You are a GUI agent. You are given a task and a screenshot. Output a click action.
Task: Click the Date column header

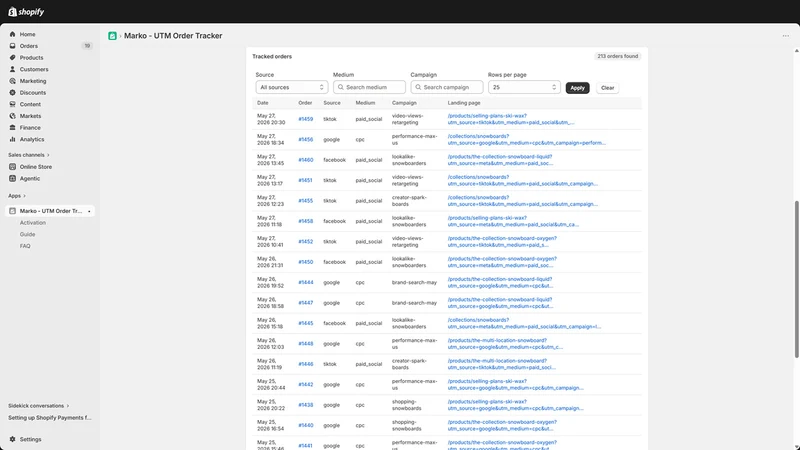[x=263, y=103]
